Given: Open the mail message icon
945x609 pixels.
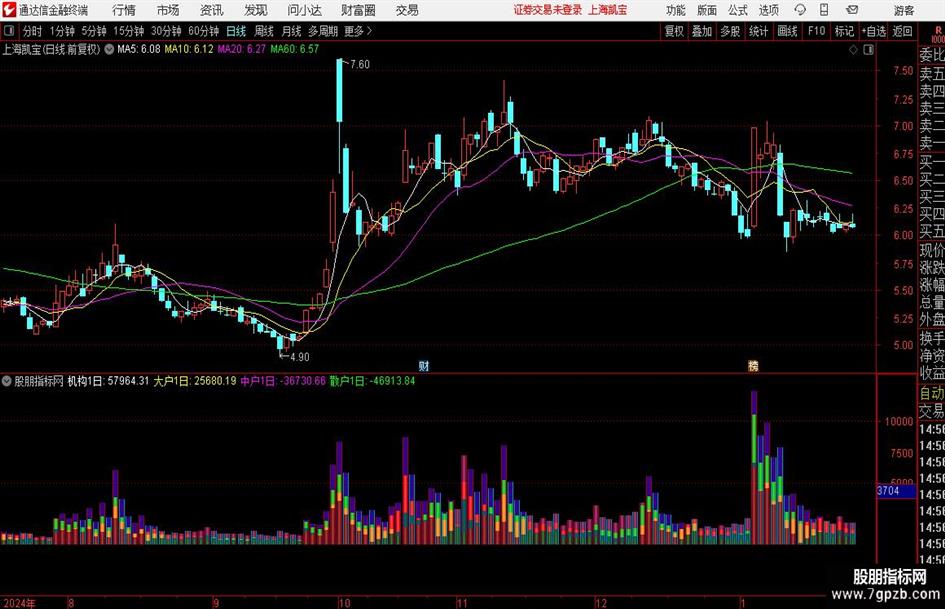Looking at the screenshot, I should 852,10.
